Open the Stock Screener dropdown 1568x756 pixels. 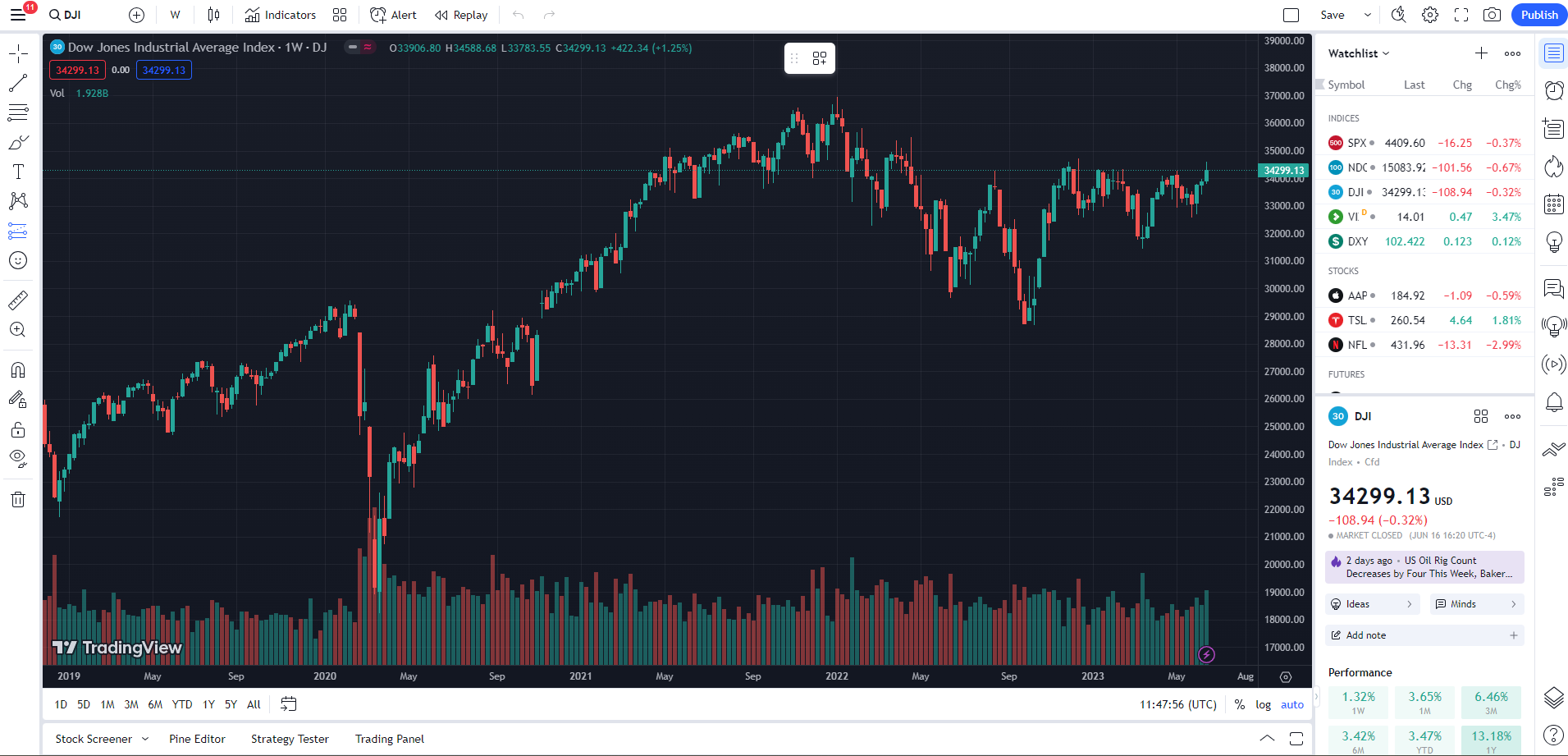point(102,739)
